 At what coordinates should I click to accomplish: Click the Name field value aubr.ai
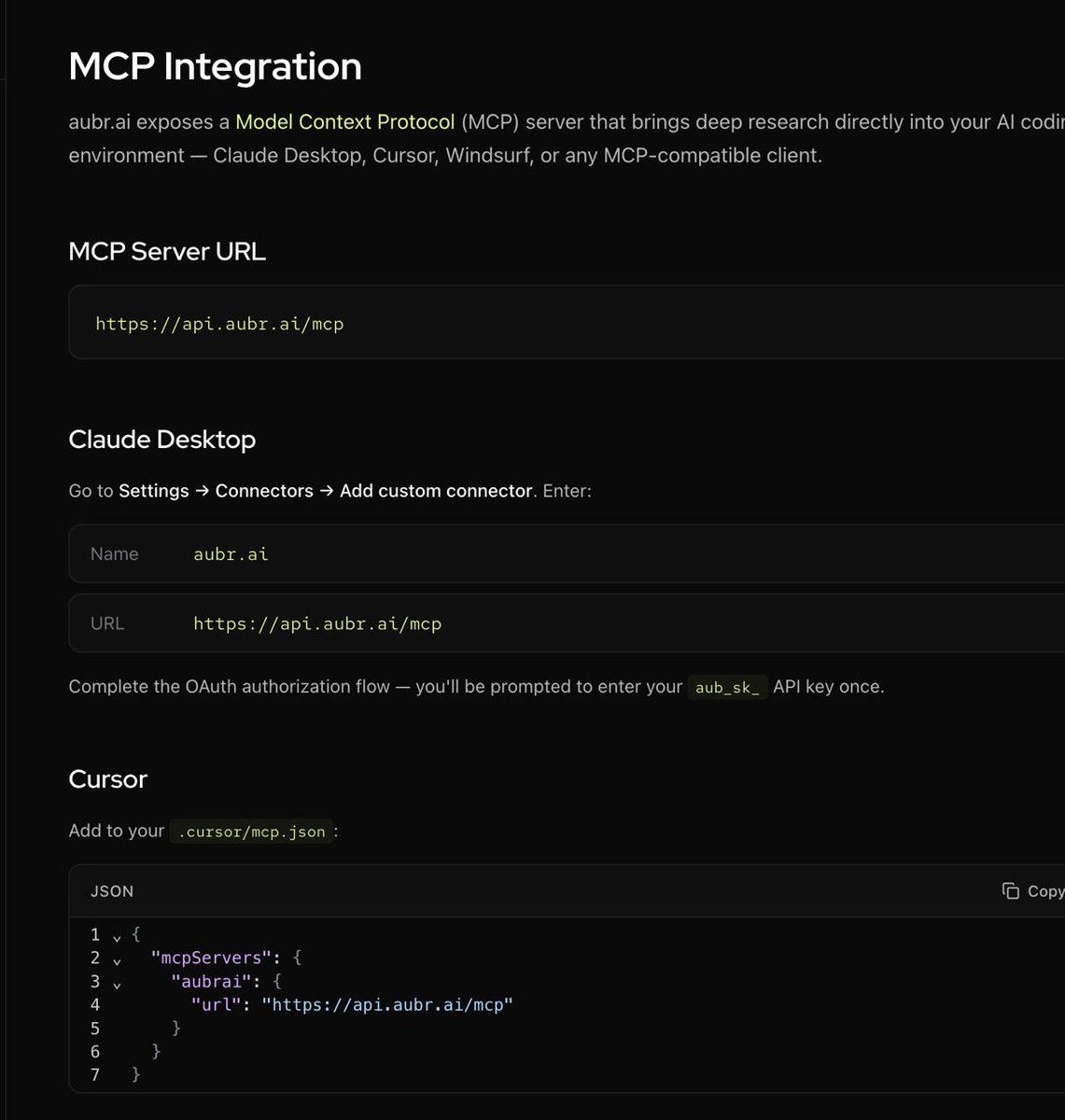pos(231,554)
